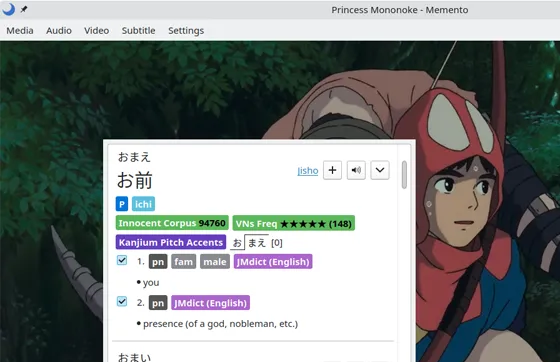The height and width of the screenshot is (362, 560).
Task: Click the reading おまえ above the headword
Action: coord(134,157)
